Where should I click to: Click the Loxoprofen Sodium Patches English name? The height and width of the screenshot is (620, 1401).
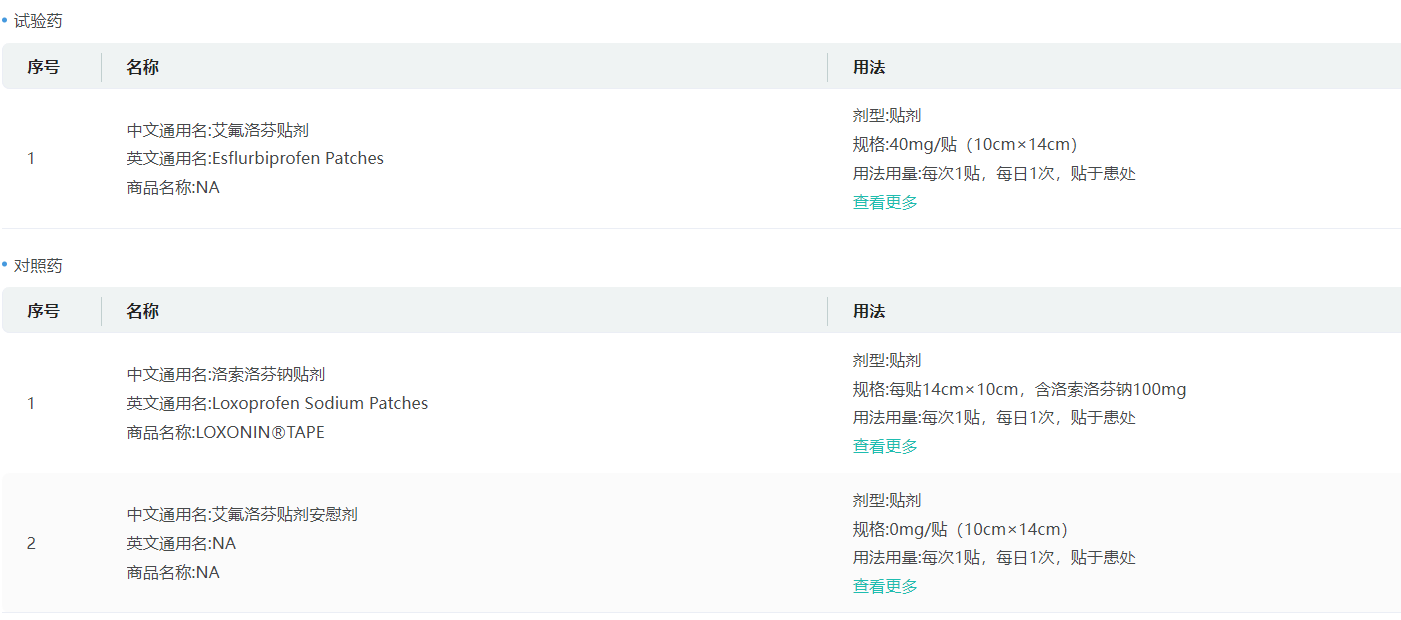coord(319,403)
